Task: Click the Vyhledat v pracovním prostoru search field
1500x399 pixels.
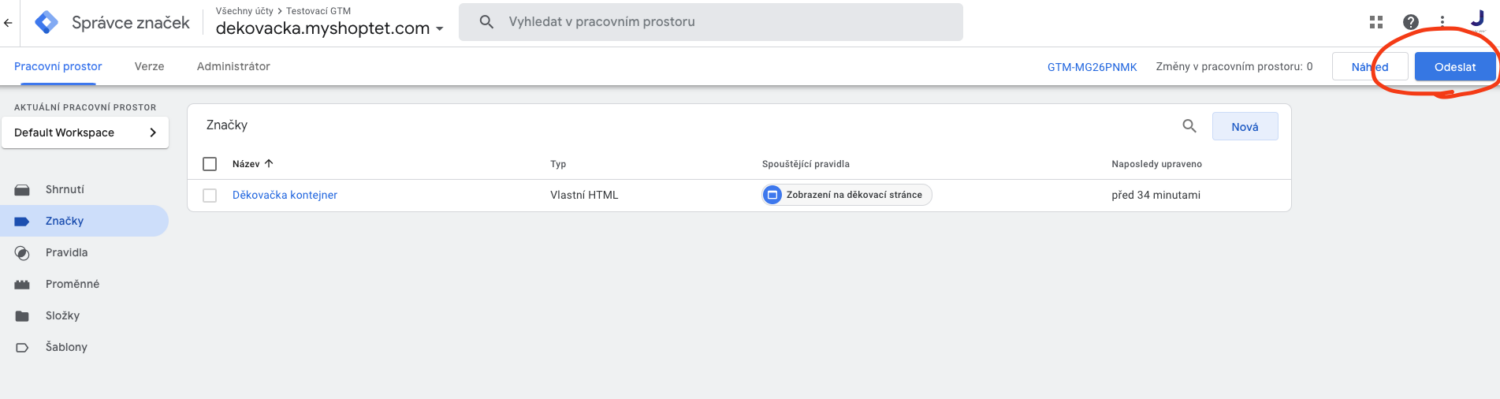Action: [710, 22]
